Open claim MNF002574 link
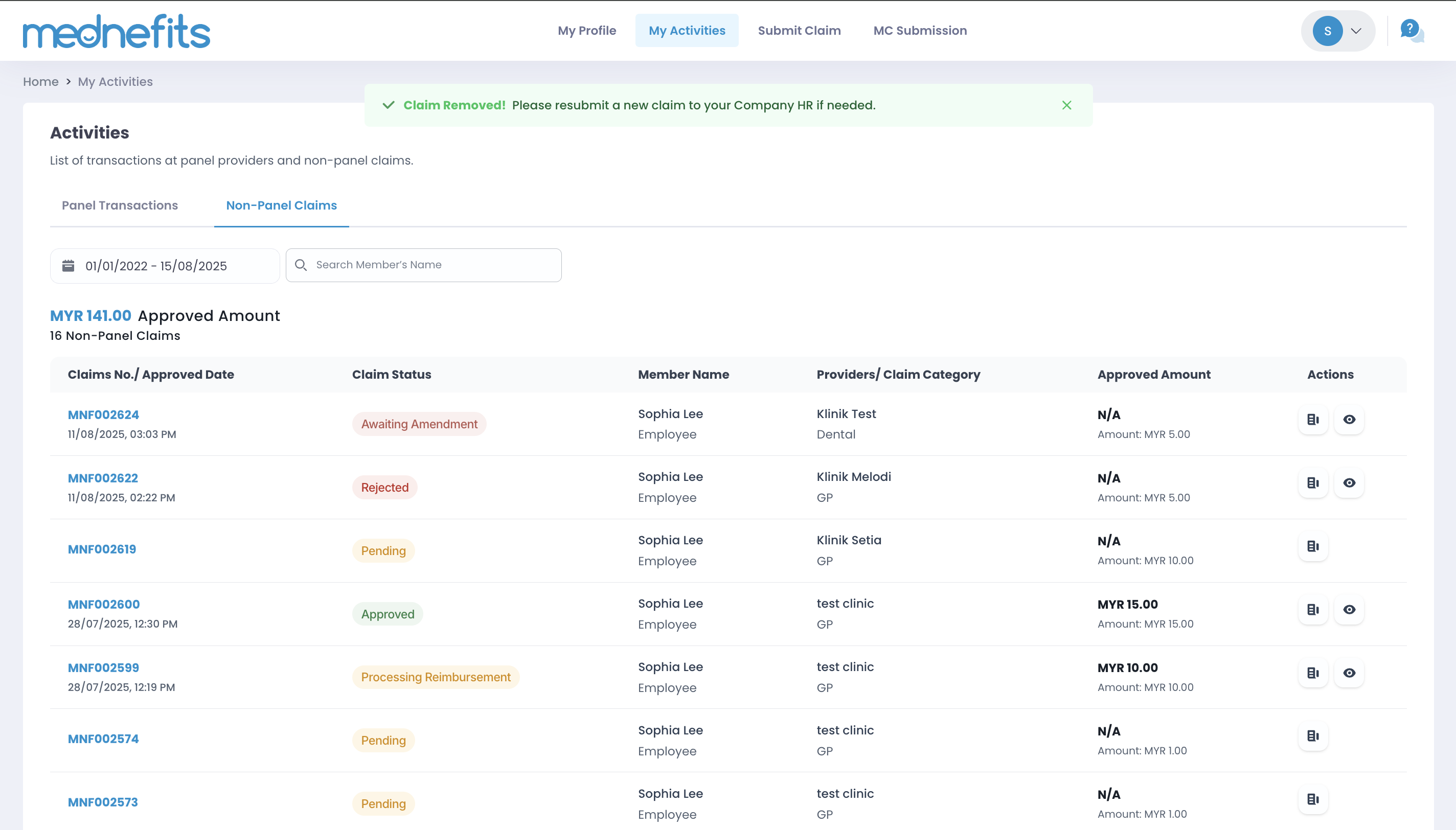The image size is (1456, 830). [103, 739]
